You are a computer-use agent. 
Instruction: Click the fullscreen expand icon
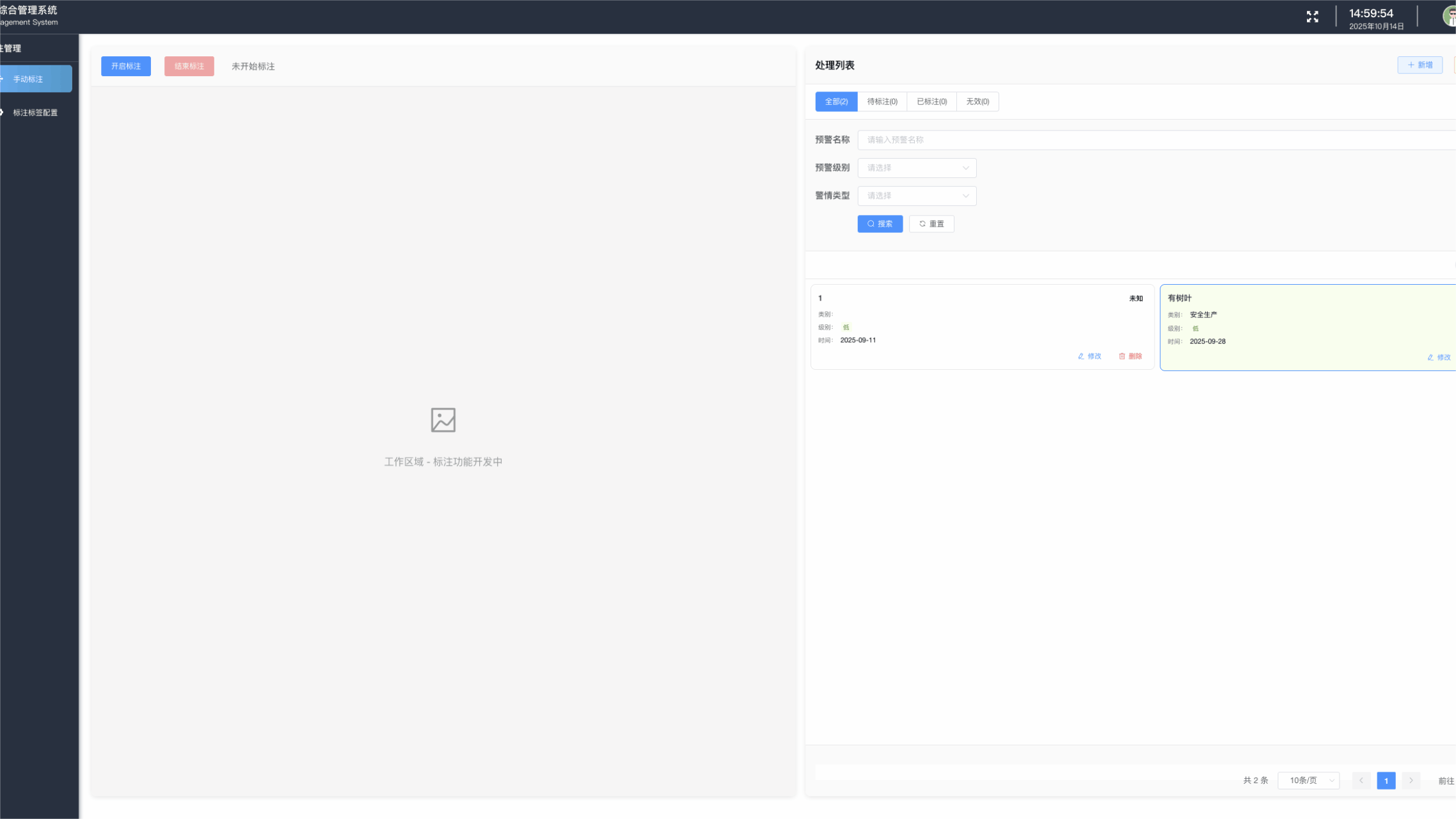(x=1312, y=17)
